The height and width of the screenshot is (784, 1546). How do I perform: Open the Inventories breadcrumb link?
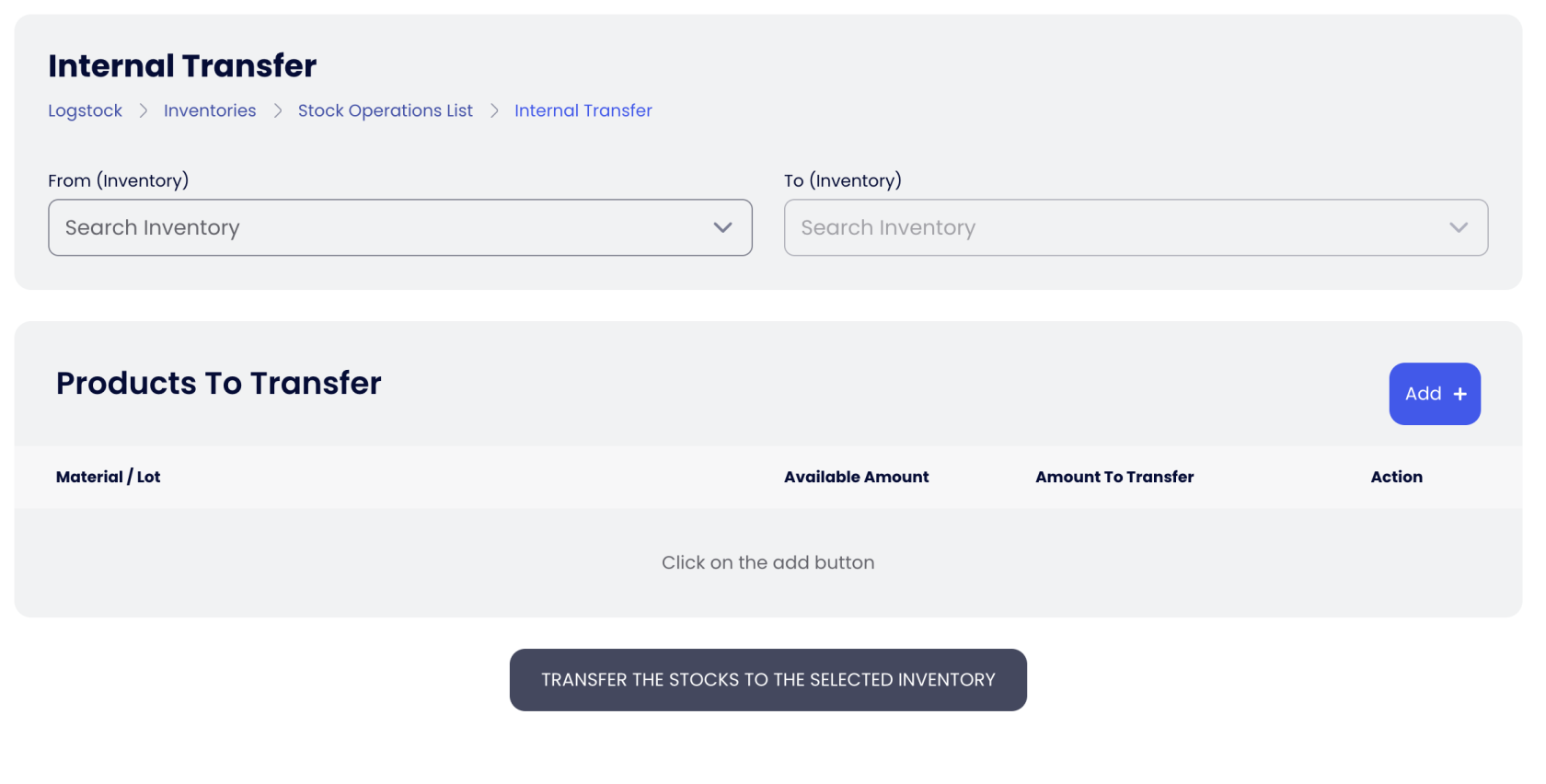[210, 110]
